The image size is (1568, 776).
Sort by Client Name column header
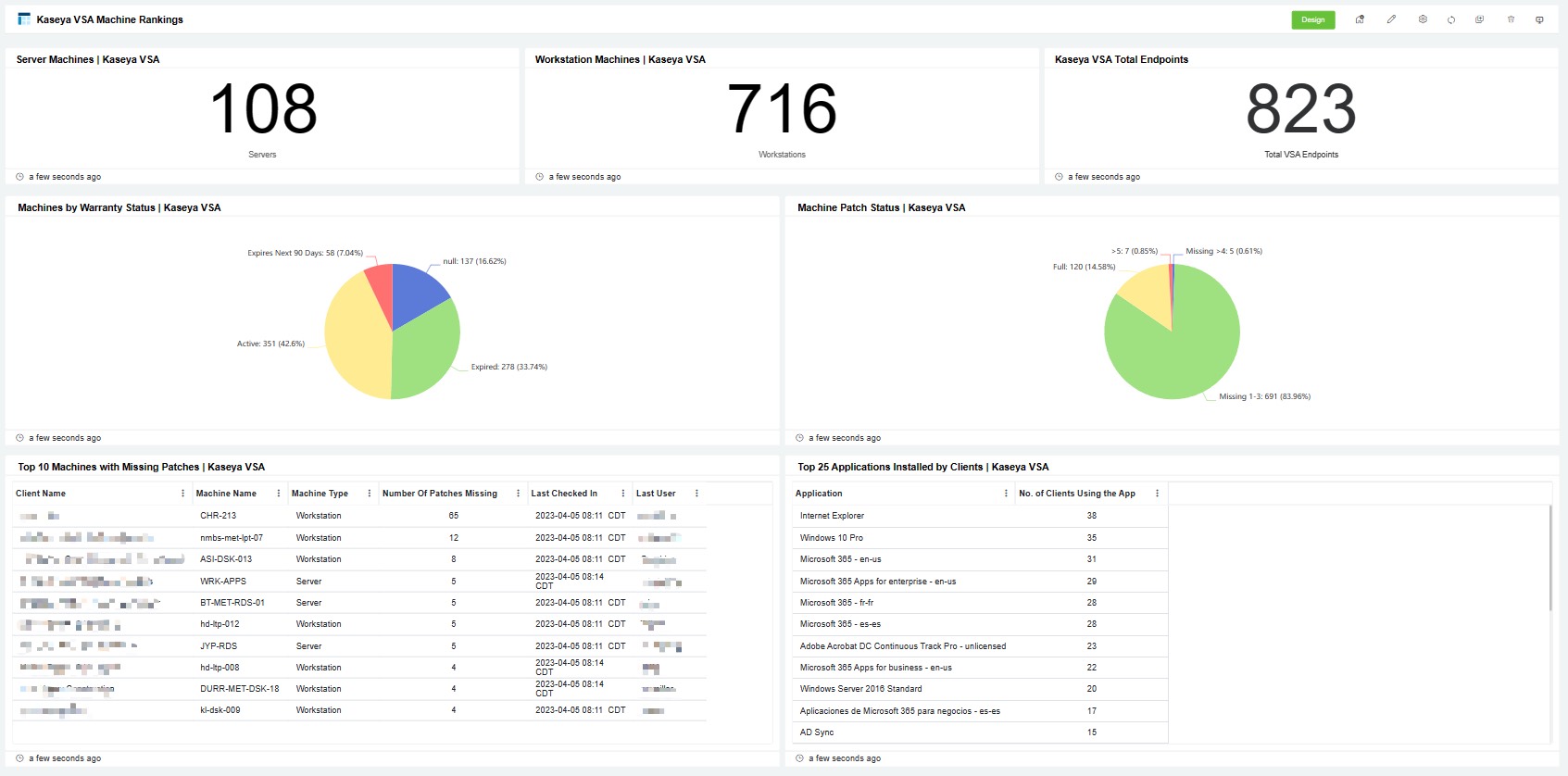41,494
